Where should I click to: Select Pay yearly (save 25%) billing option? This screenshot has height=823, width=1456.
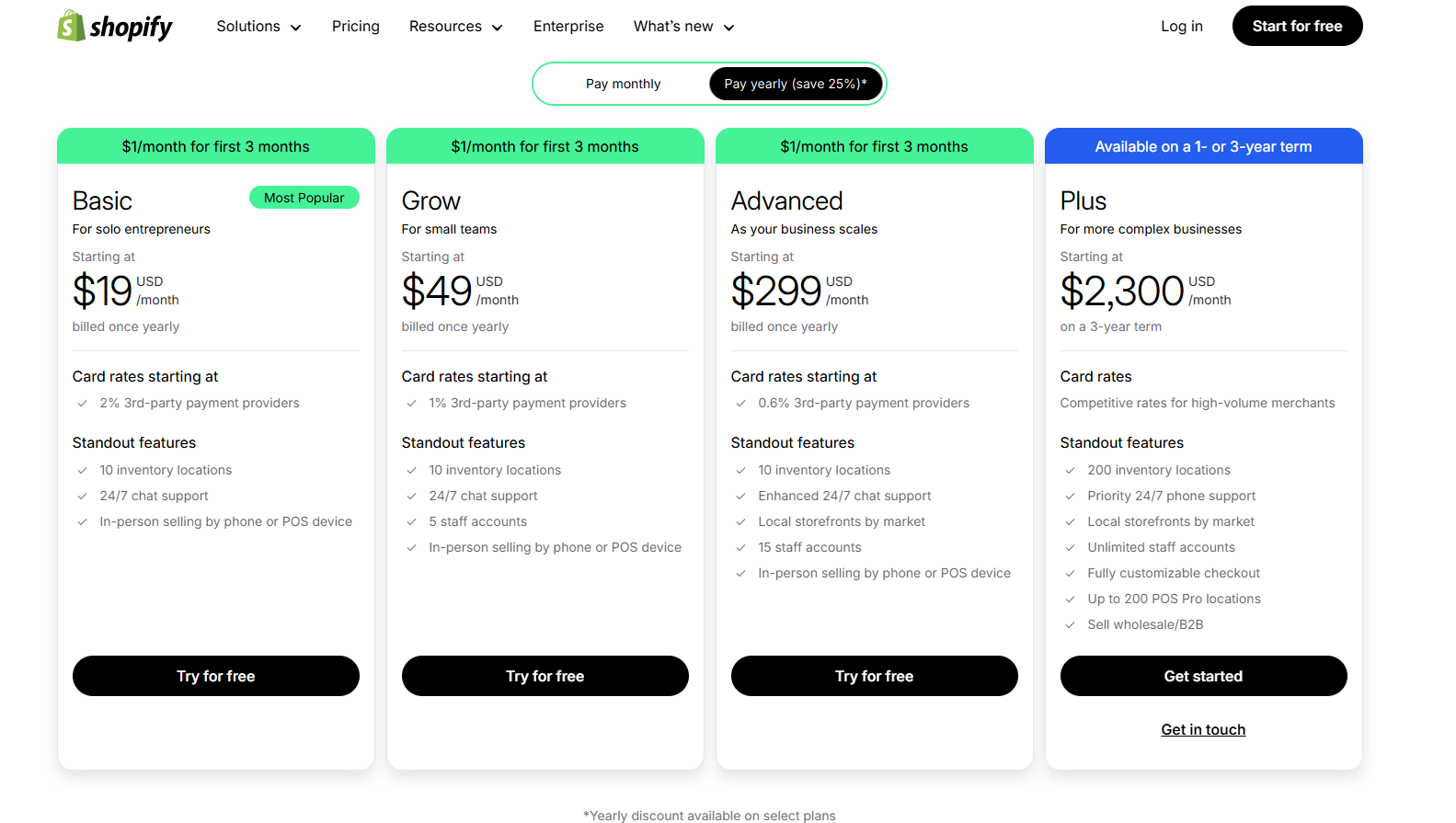pos(795,83)
